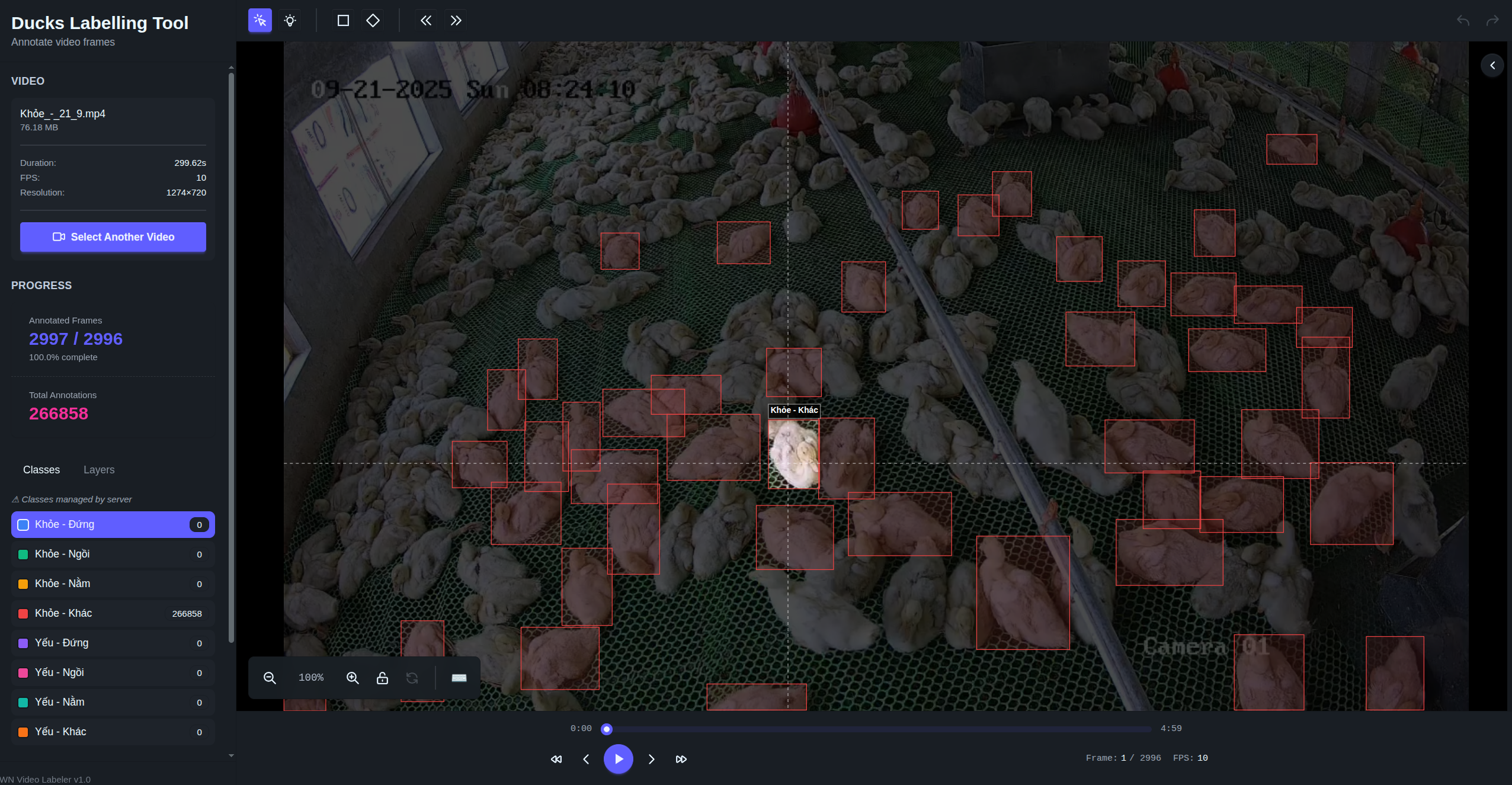Click the video timeline slider track
This screenshot has height=785, width=1512.
(x=877, y=729)
